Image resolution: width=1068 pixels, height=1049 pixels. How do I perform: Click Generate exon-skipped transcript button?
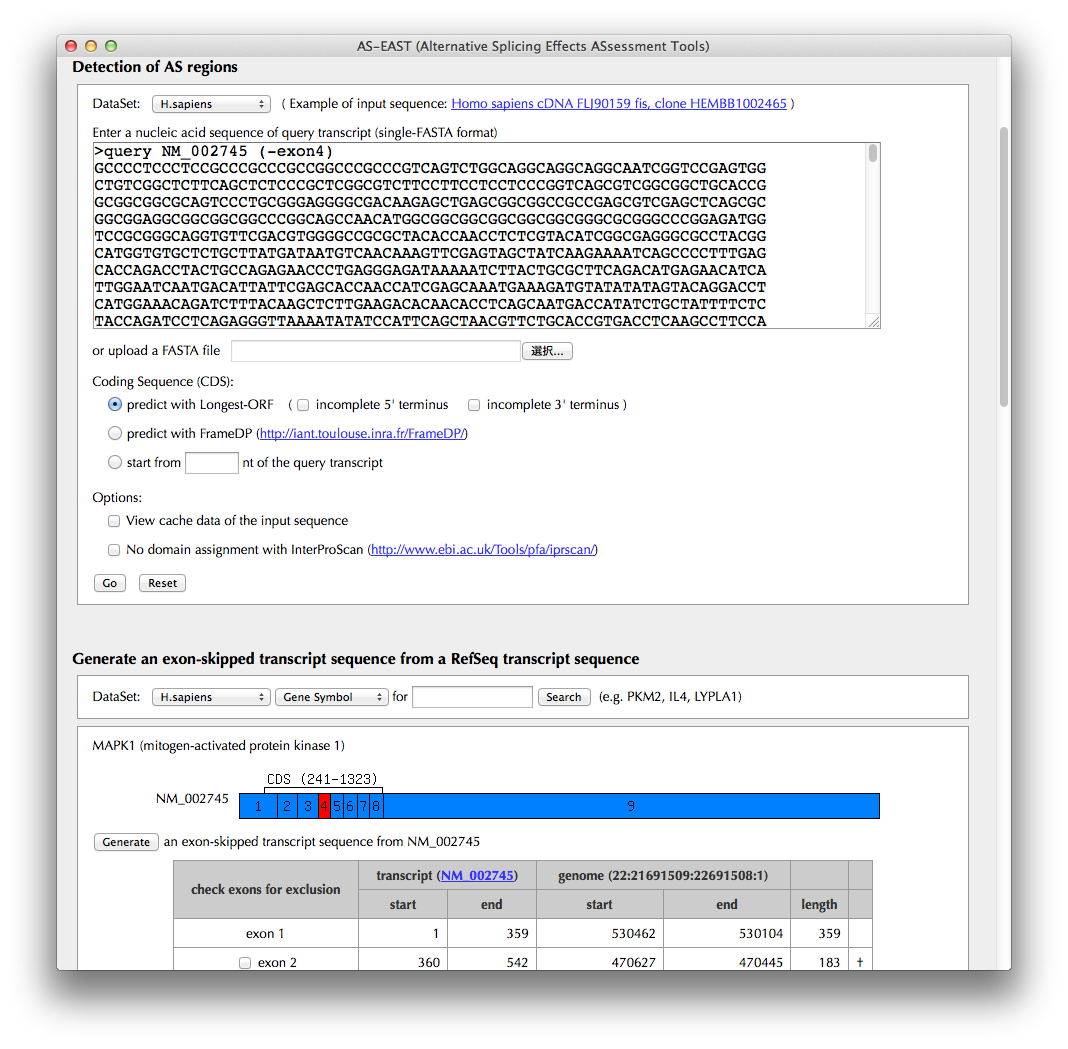pos(126,842)
